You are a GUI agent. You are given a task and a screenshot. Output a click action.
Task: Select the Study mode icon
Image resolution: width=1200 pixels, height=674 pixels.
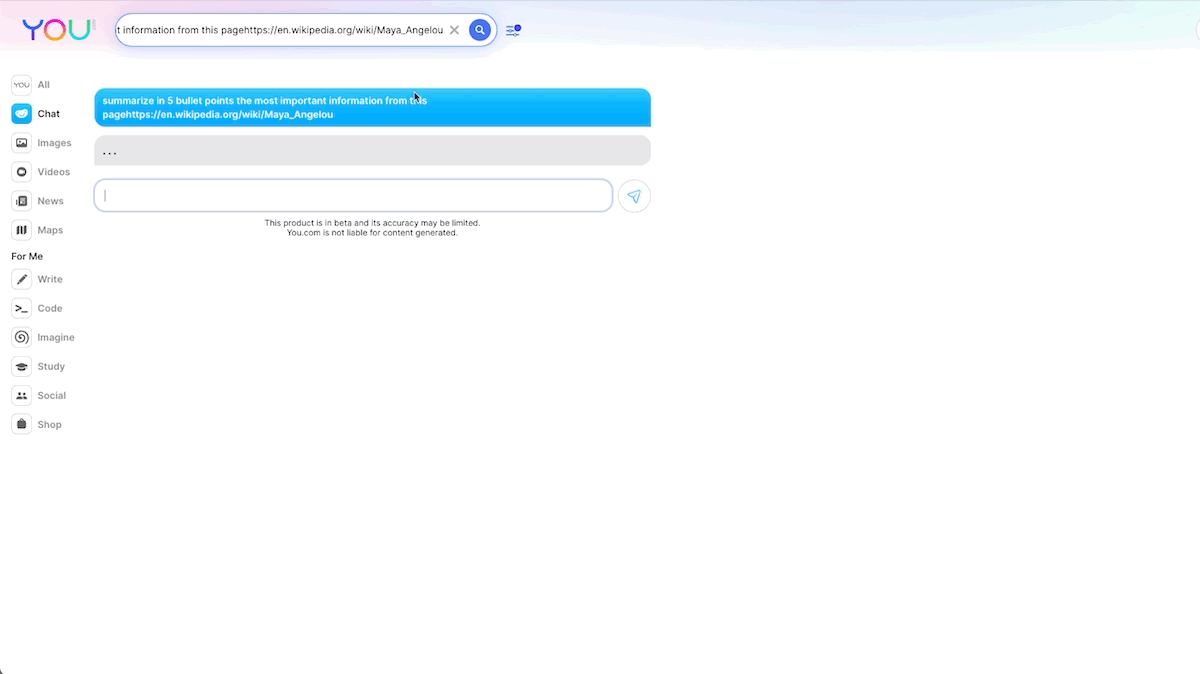point(21,366)
